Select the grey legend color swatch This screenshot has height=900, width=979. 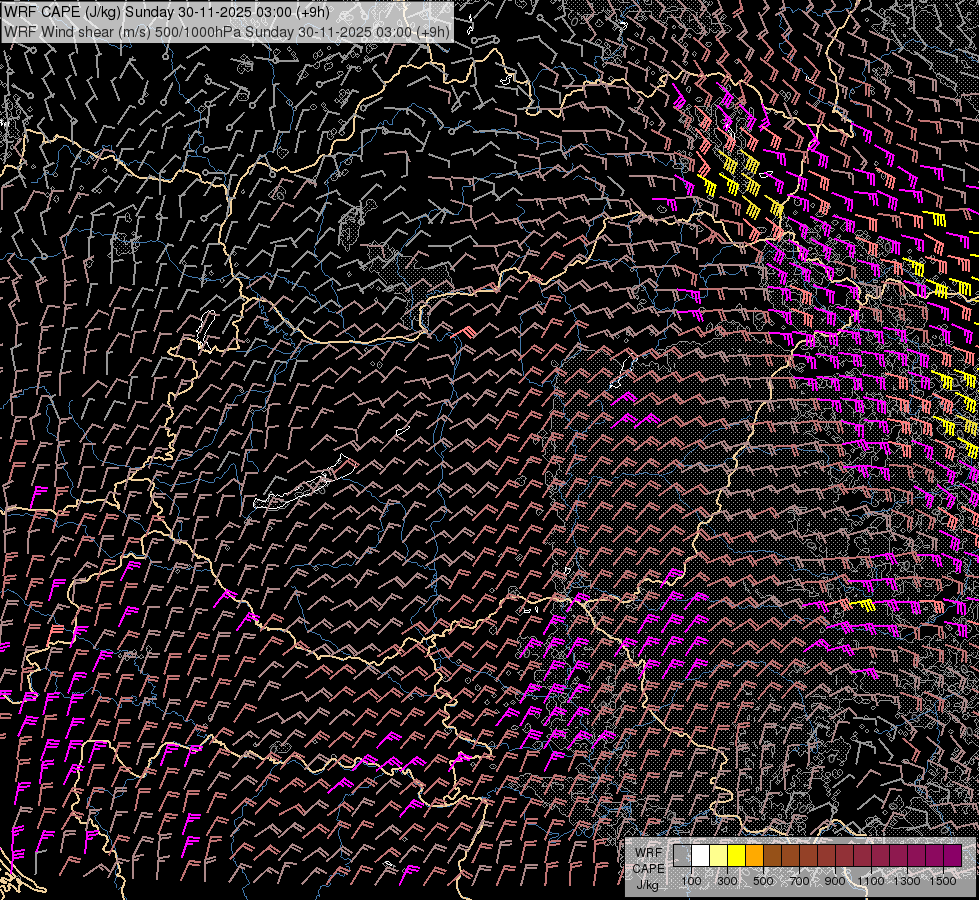[x=682, y=856]
